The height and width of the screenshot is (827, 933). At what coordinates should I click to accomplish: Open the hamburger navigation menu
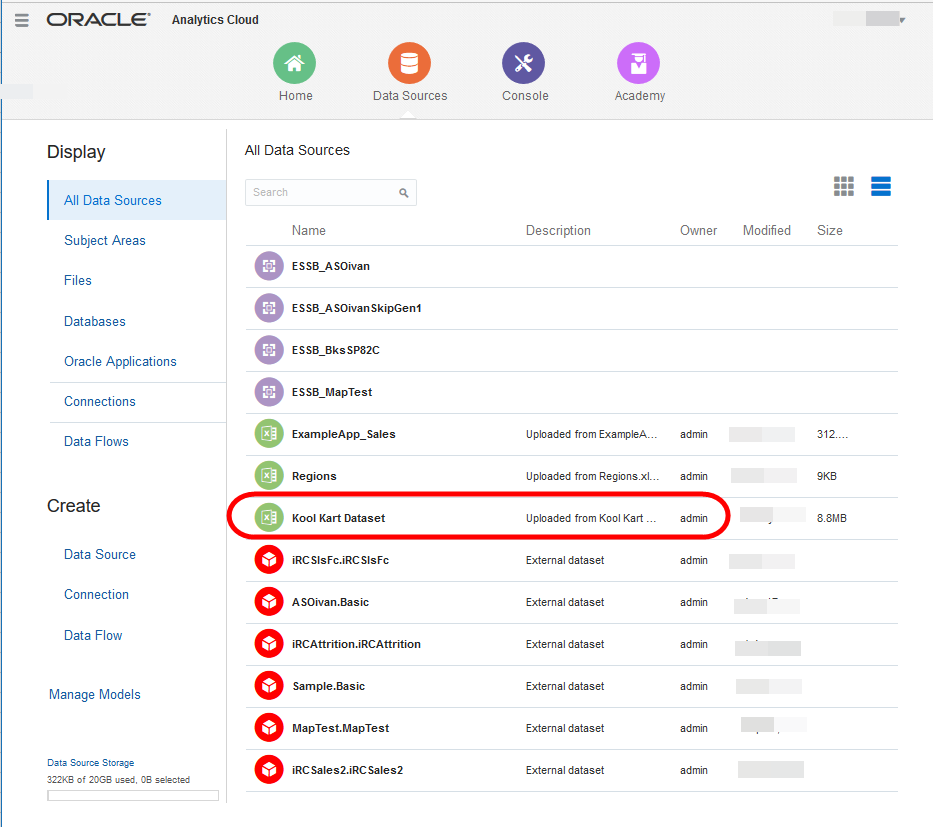(21, 19)
